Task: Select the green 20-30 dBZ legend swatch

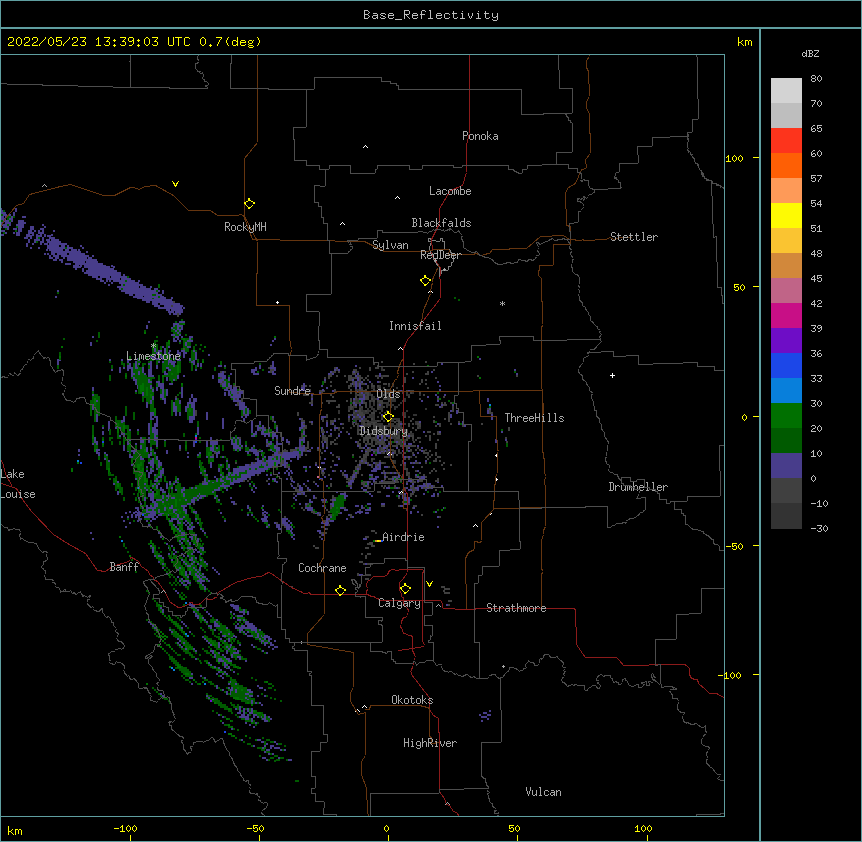Action: [x=786, y=416]
